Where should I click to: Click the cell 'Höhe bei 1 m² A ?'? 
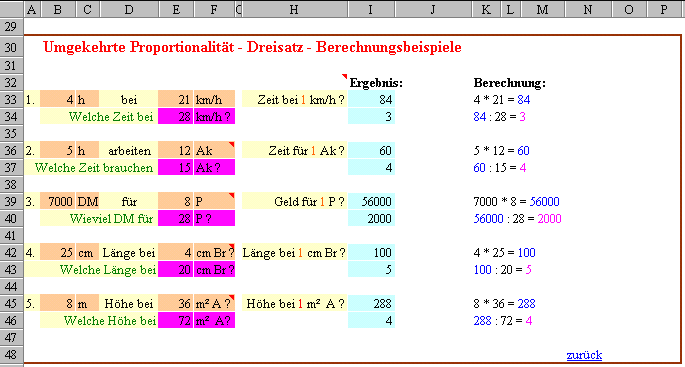point(294,304)
